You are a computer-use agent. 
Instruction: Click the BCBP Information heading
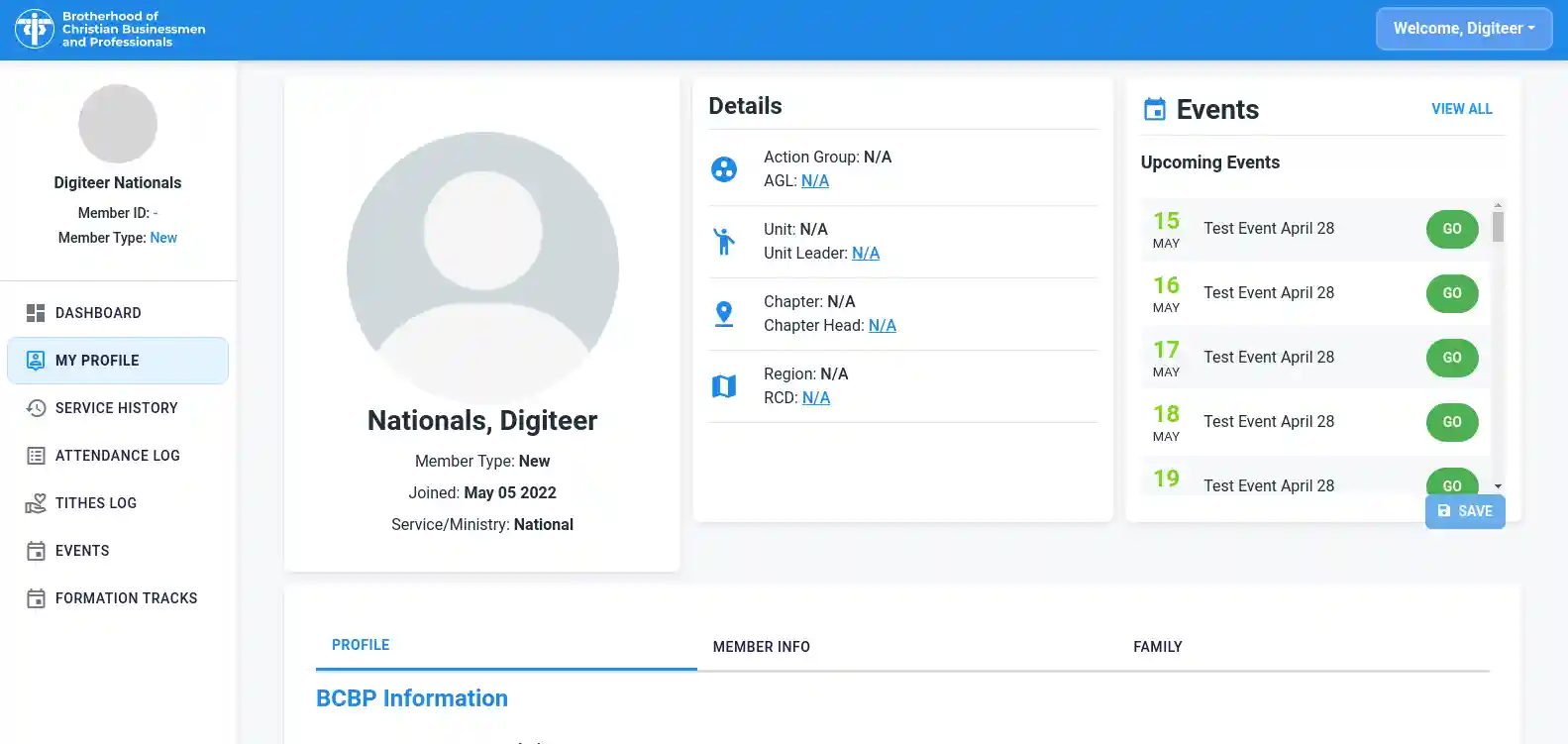click(412, 698)
